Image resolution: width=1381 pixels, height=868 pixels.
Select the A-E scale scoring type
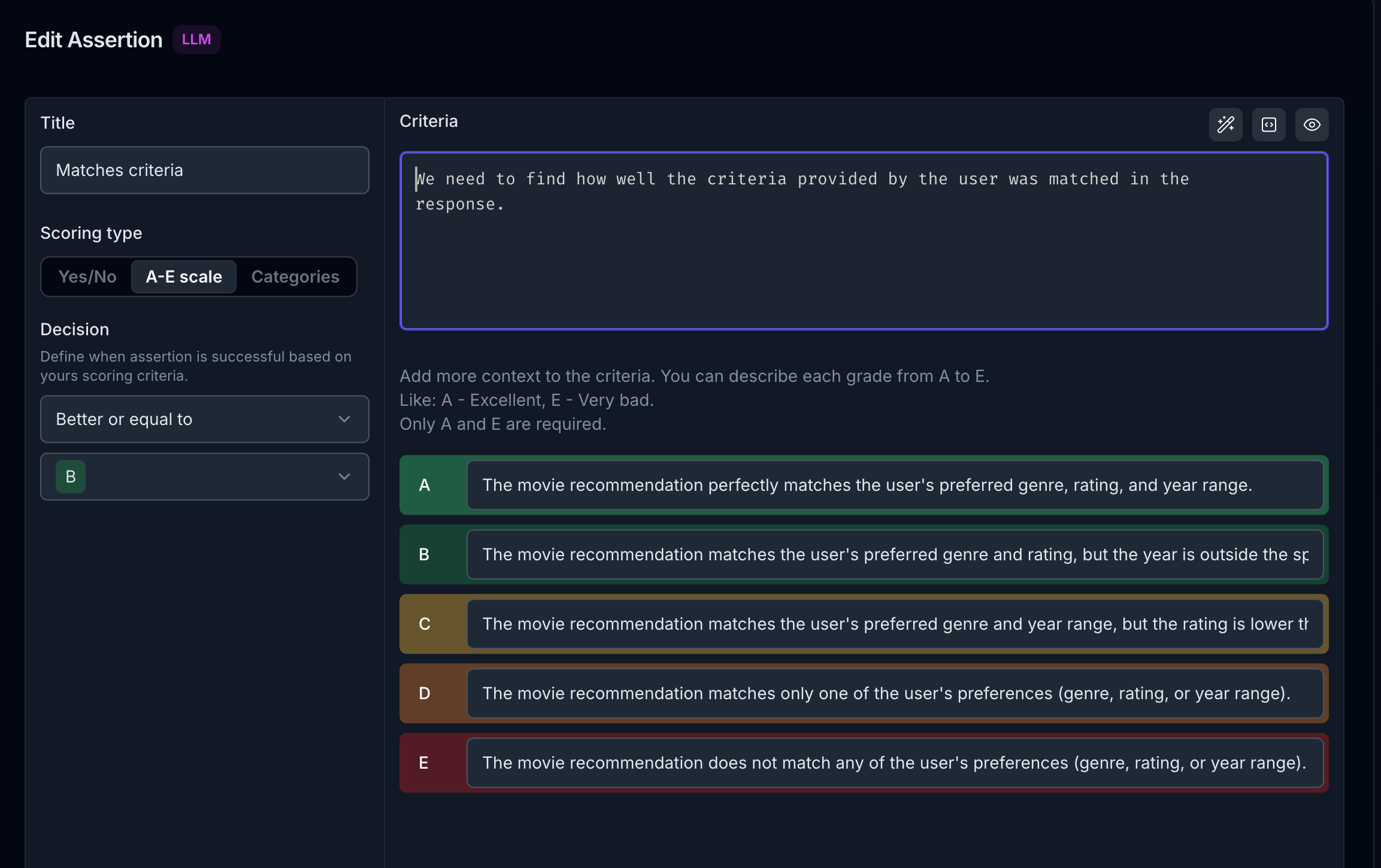pos(183,276)
